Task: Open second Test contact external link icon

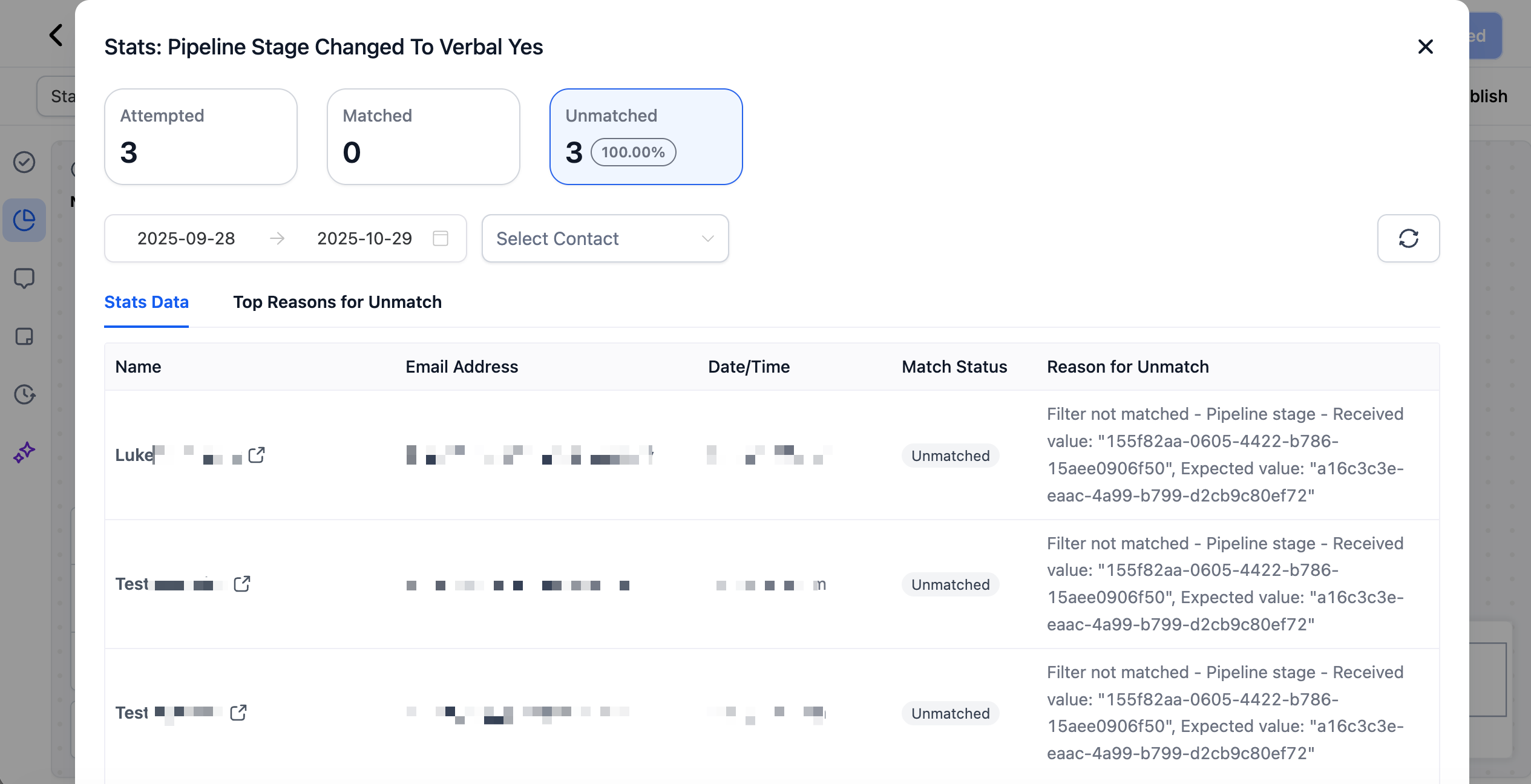Action: coord(242,584)
